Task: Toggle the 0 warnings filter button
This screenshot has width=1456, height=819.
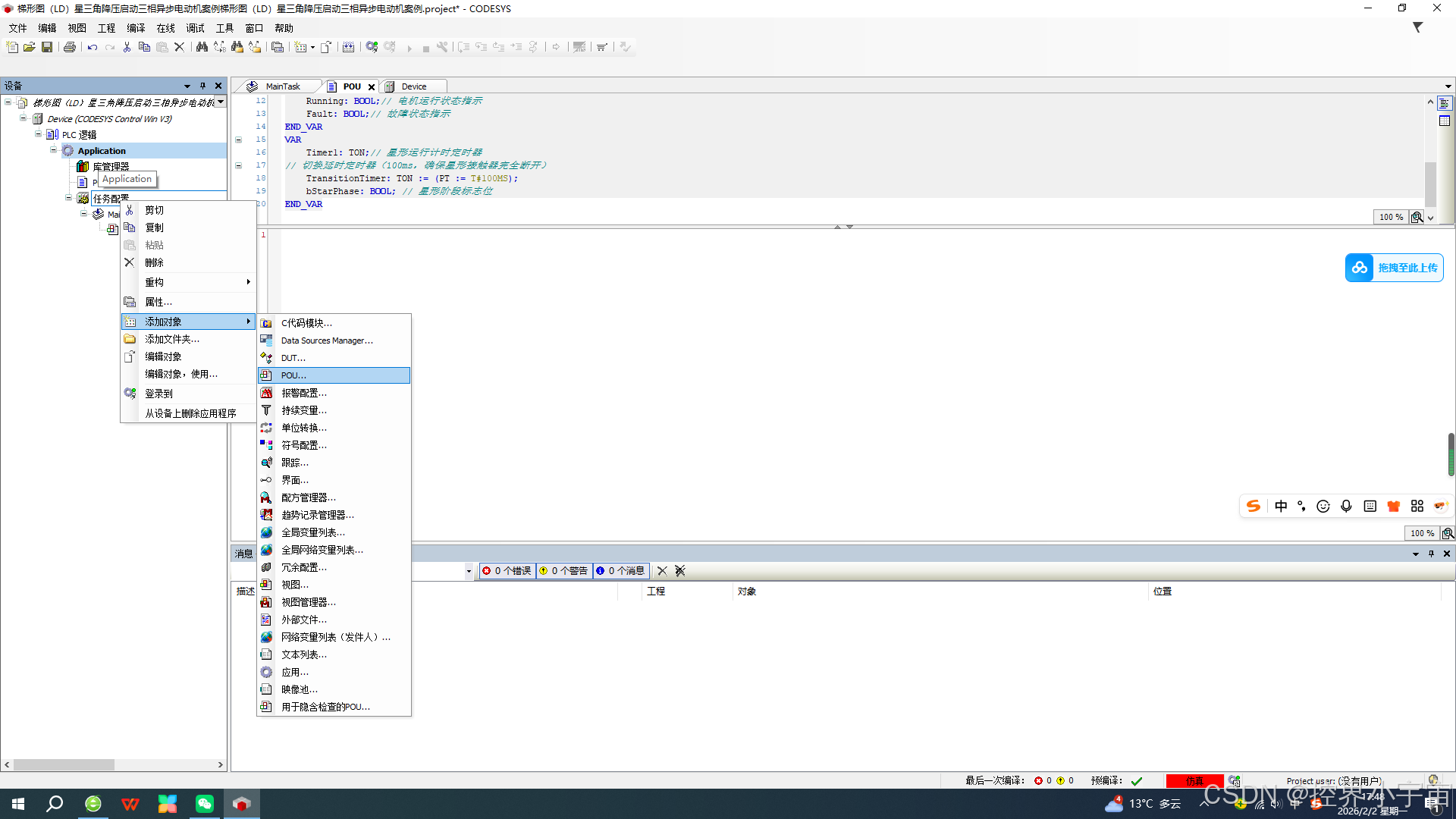Action: (x=564, y=571)
